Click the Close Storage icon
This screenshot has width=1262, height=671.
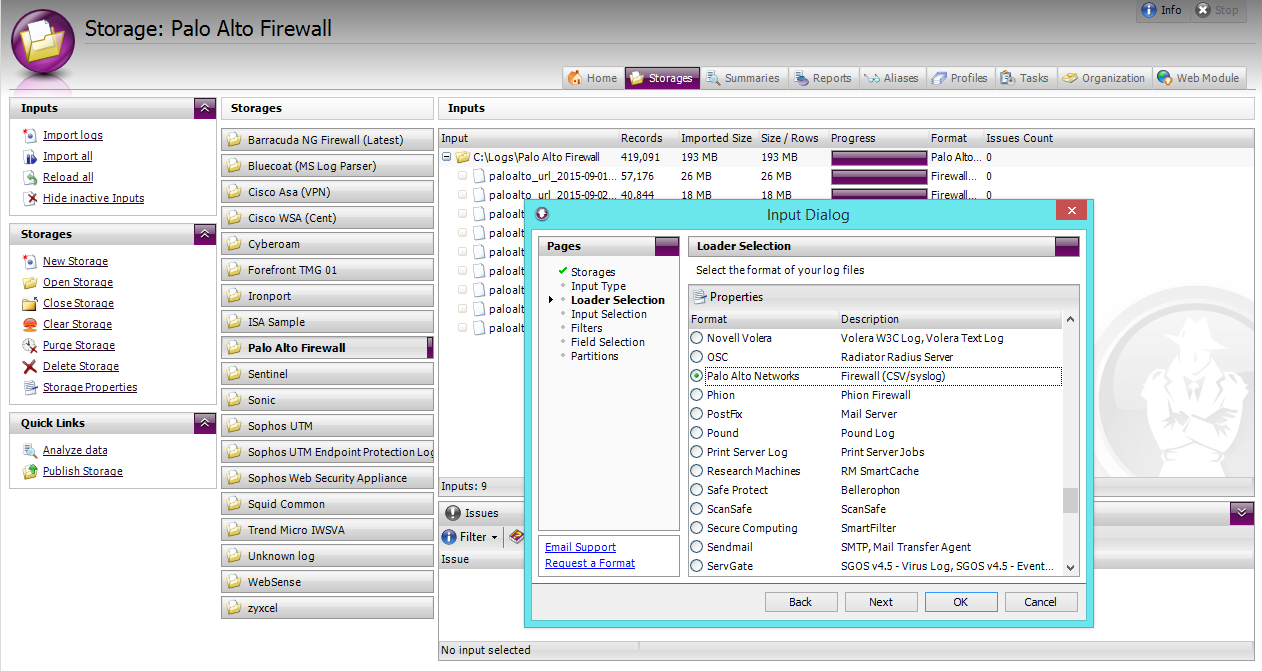[30, 303]
